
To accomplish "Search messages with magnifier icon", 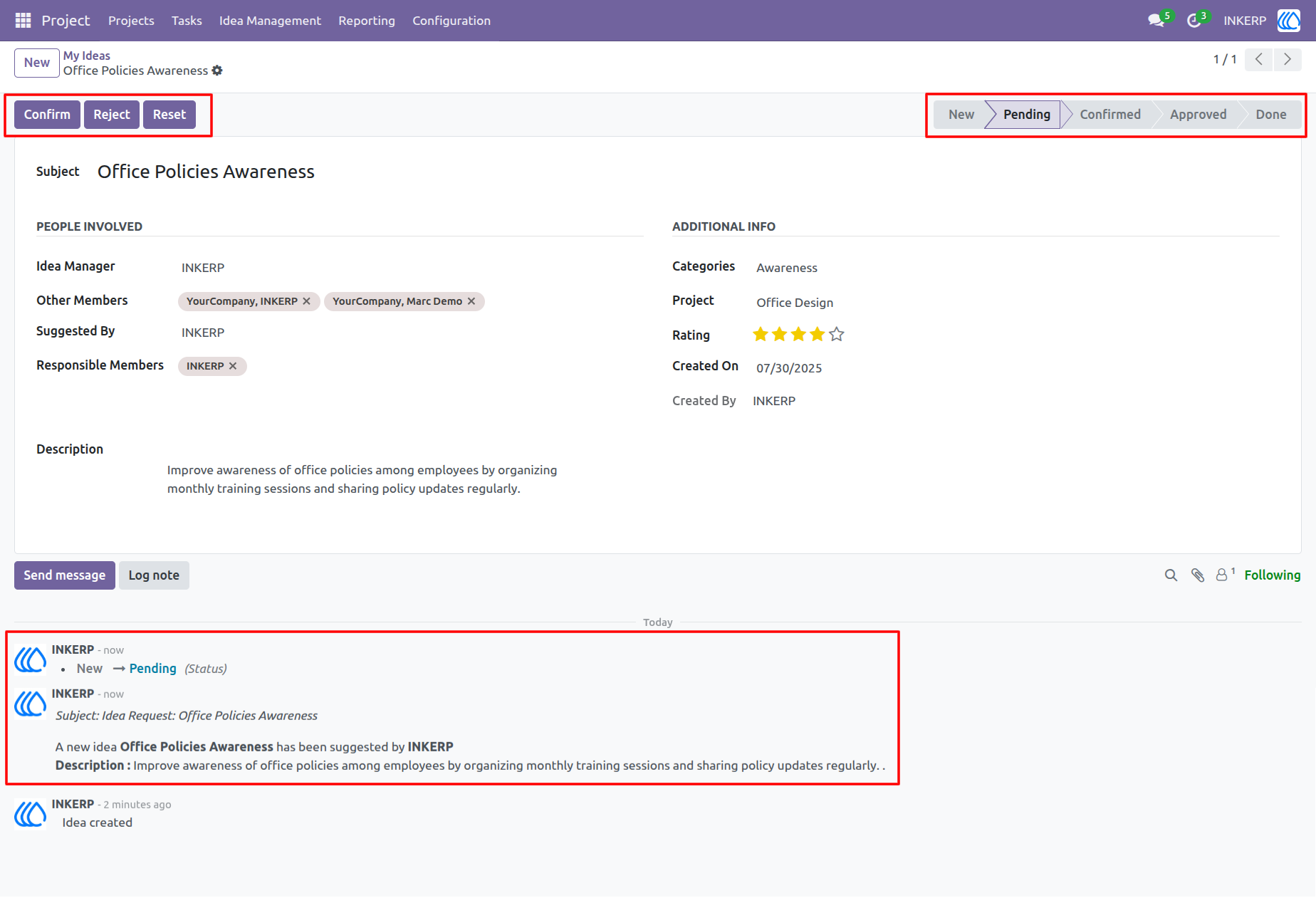I will pyautogui.click(x=1171, y=575).
